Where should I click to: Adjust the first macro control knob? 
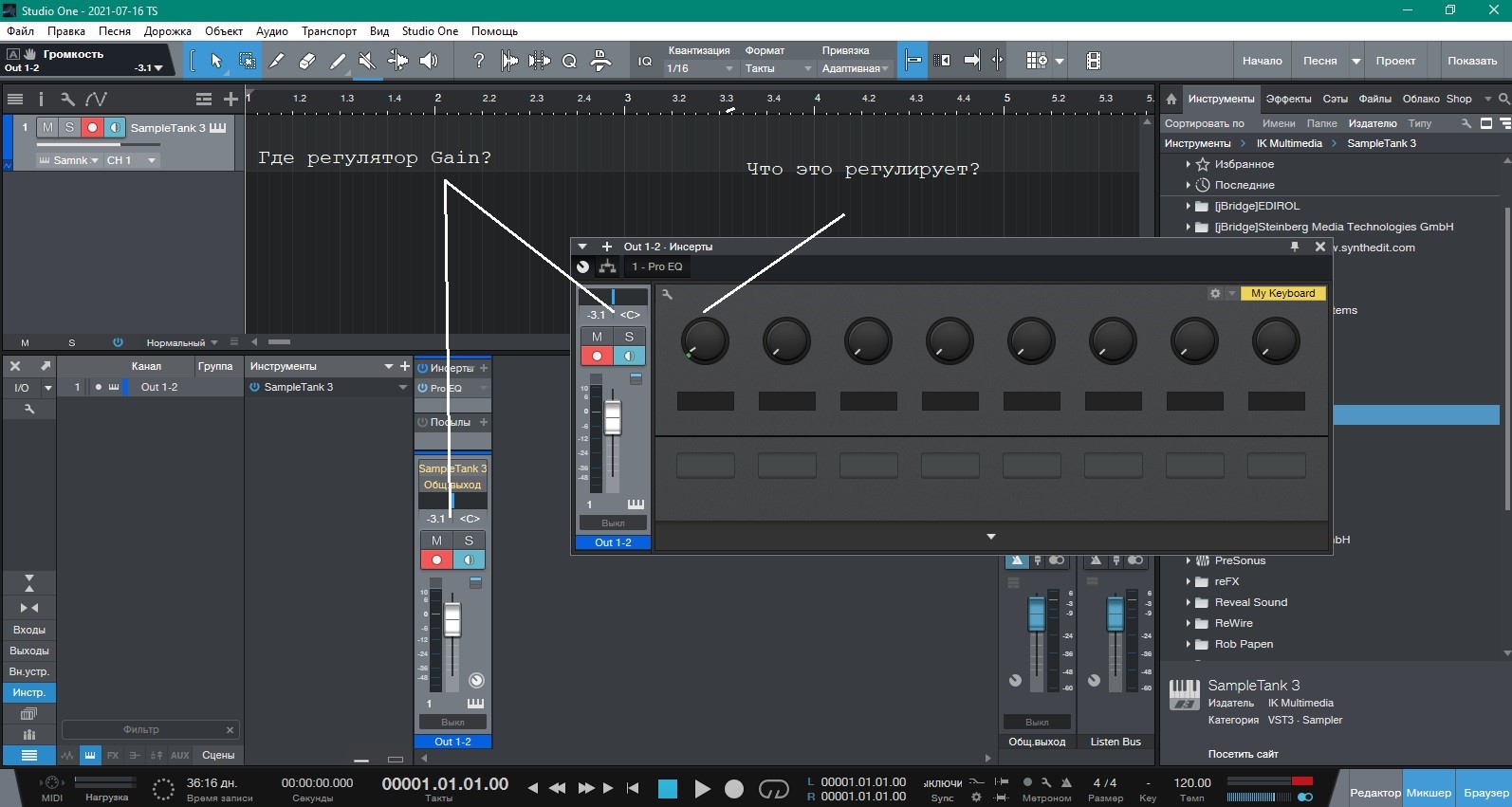pyautogui.click(x=705, y=341)
